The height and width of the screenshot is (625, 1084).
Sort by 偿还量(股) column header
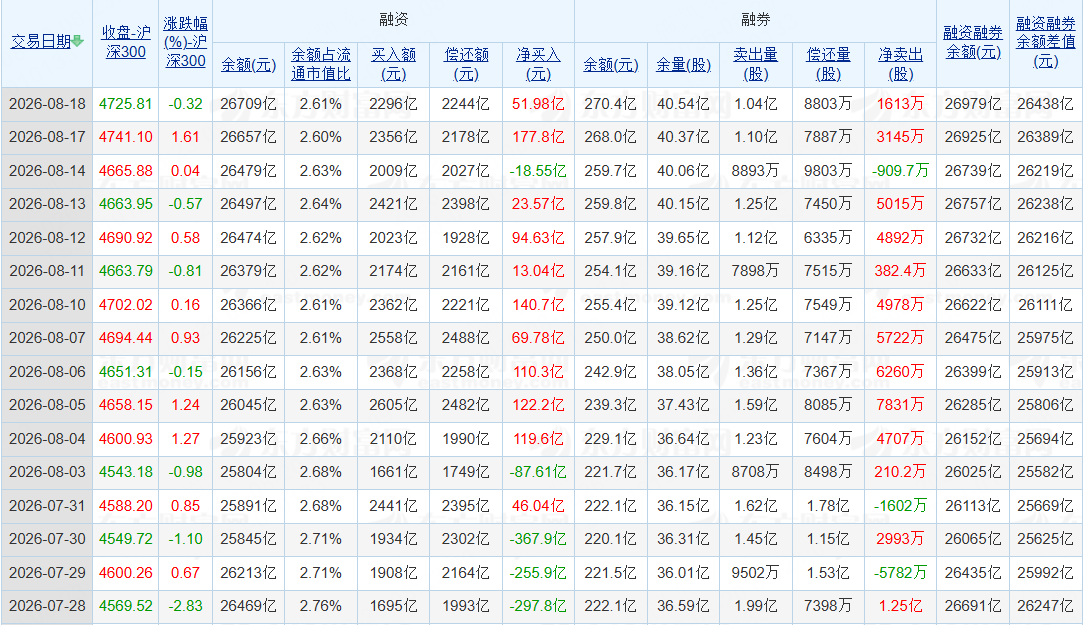click(x=828, y=64)
